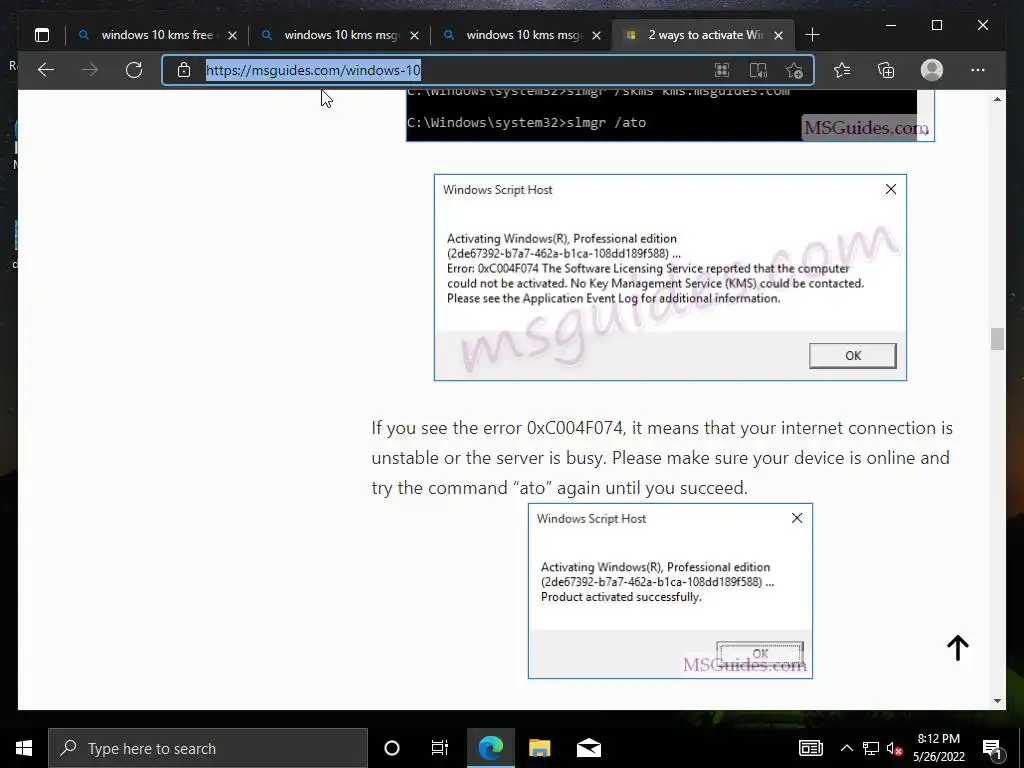Close the second "windows 10 kms msg" tab

[415, 35]
